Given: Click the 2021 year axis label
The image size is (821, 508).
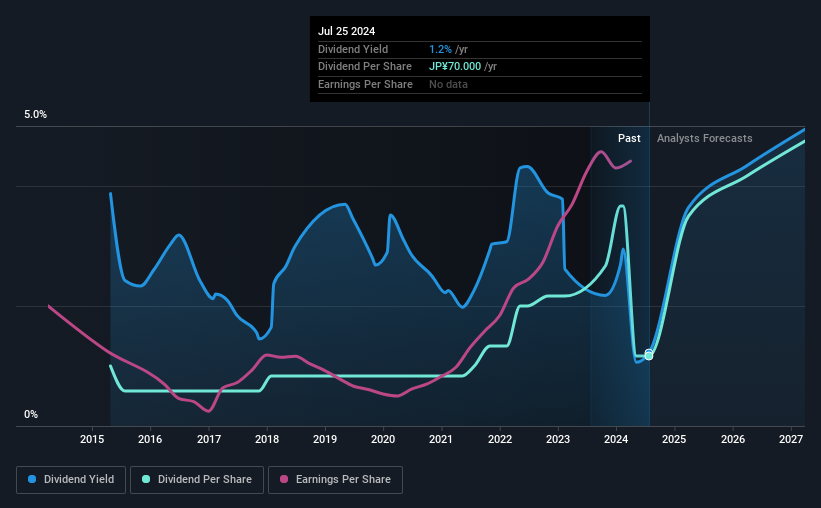Looking at the screenshot, I should pos(442,439).
